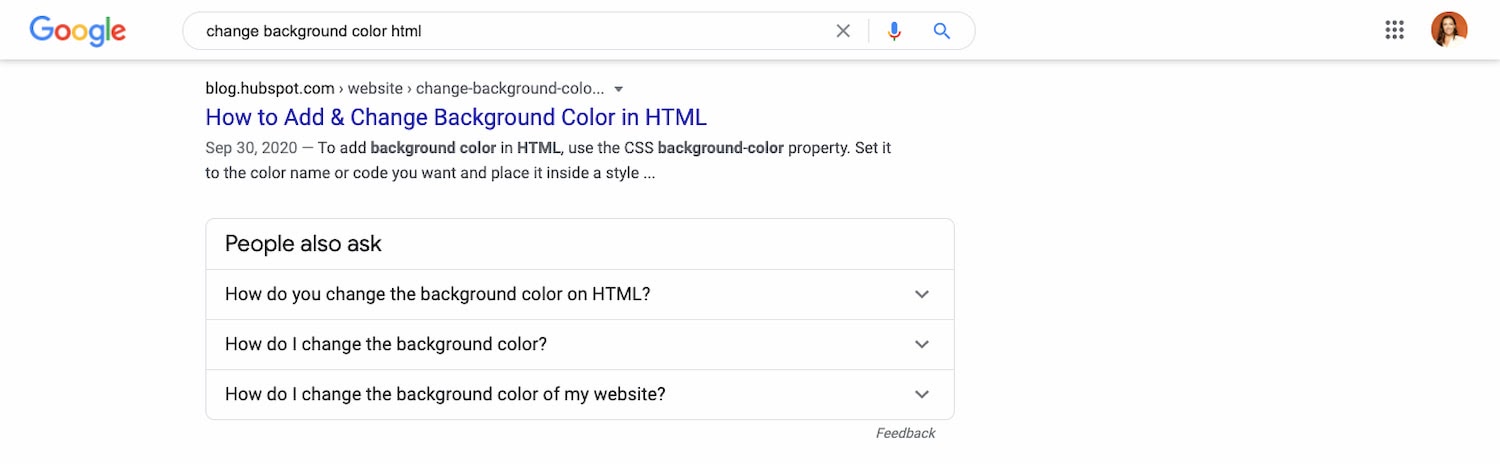Expand chevron for "How do I change the background color?"

click(x=922, y=345)
